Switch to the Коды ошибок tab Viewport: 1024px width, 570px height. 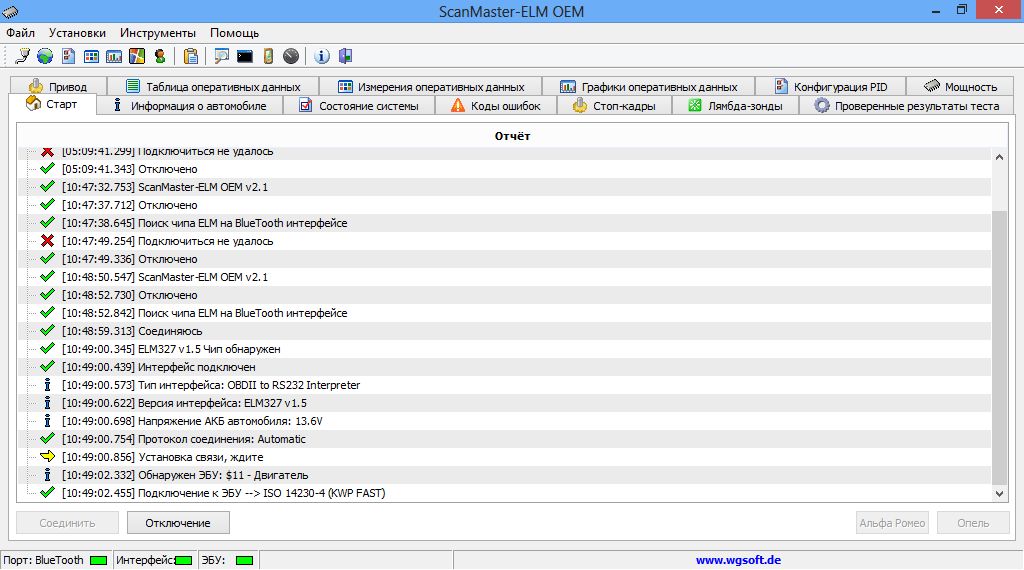pos(495,106)
